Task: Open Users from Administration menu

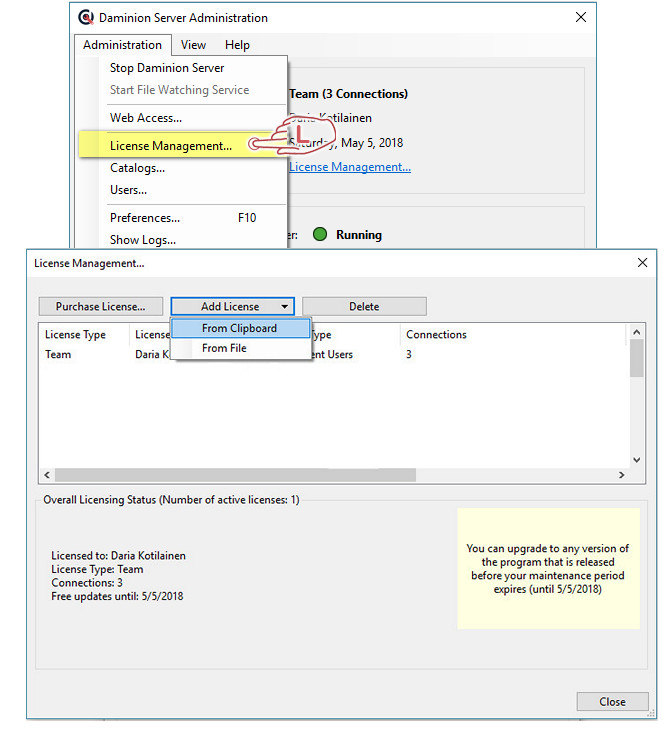Action: 128,190
